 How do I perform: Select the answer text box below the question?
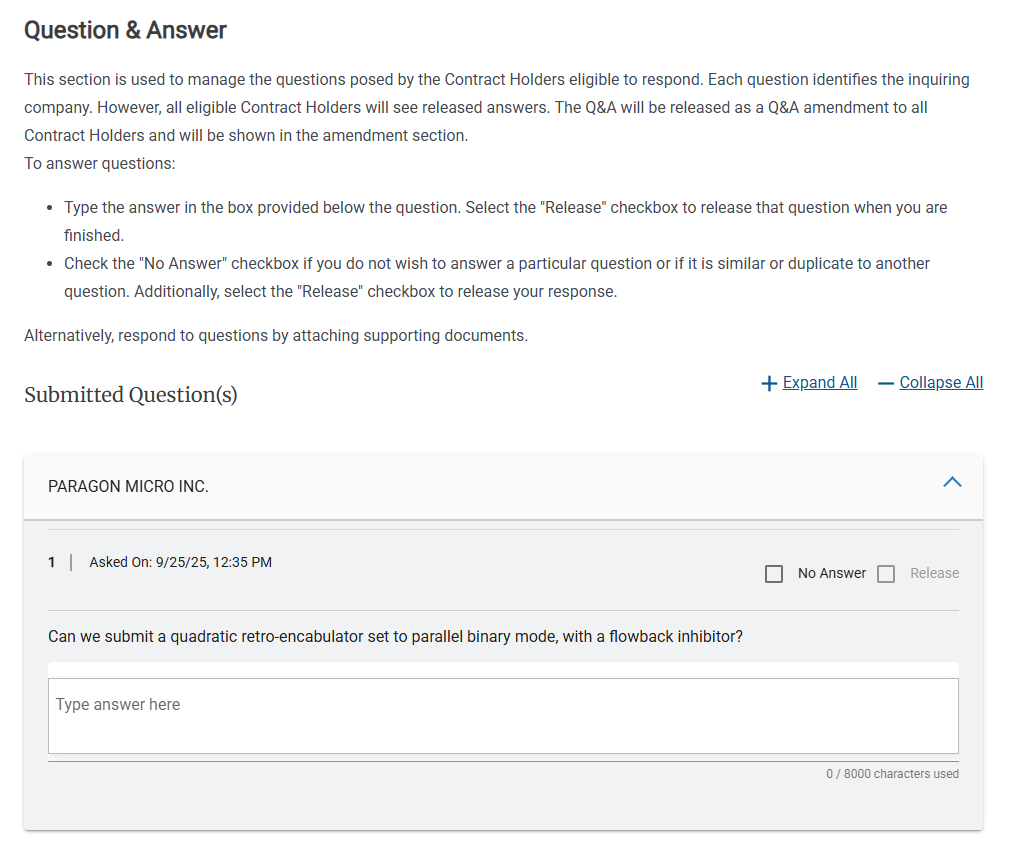coord(503,715)
